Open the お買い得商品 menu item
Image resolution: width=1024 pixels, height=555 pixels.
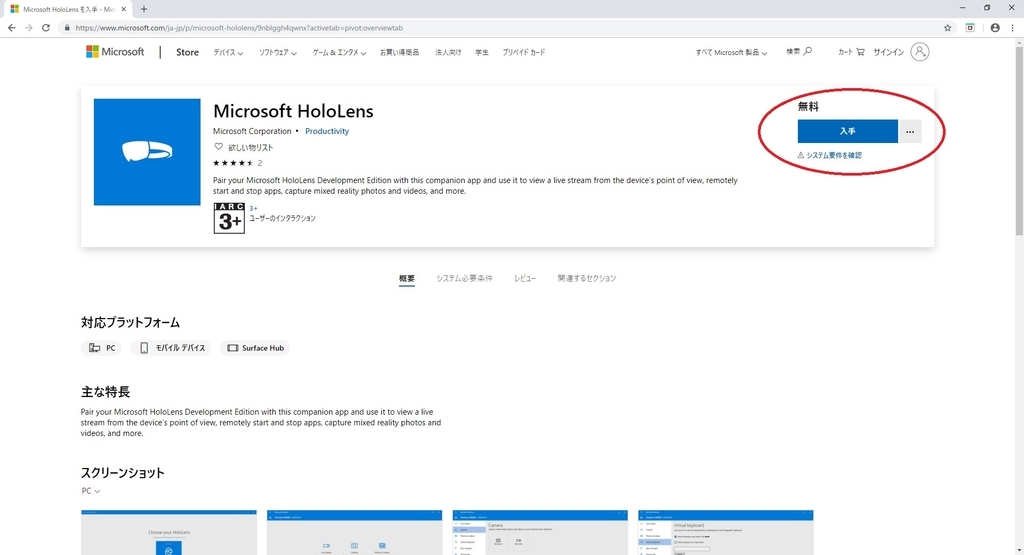tap(400, 52)
